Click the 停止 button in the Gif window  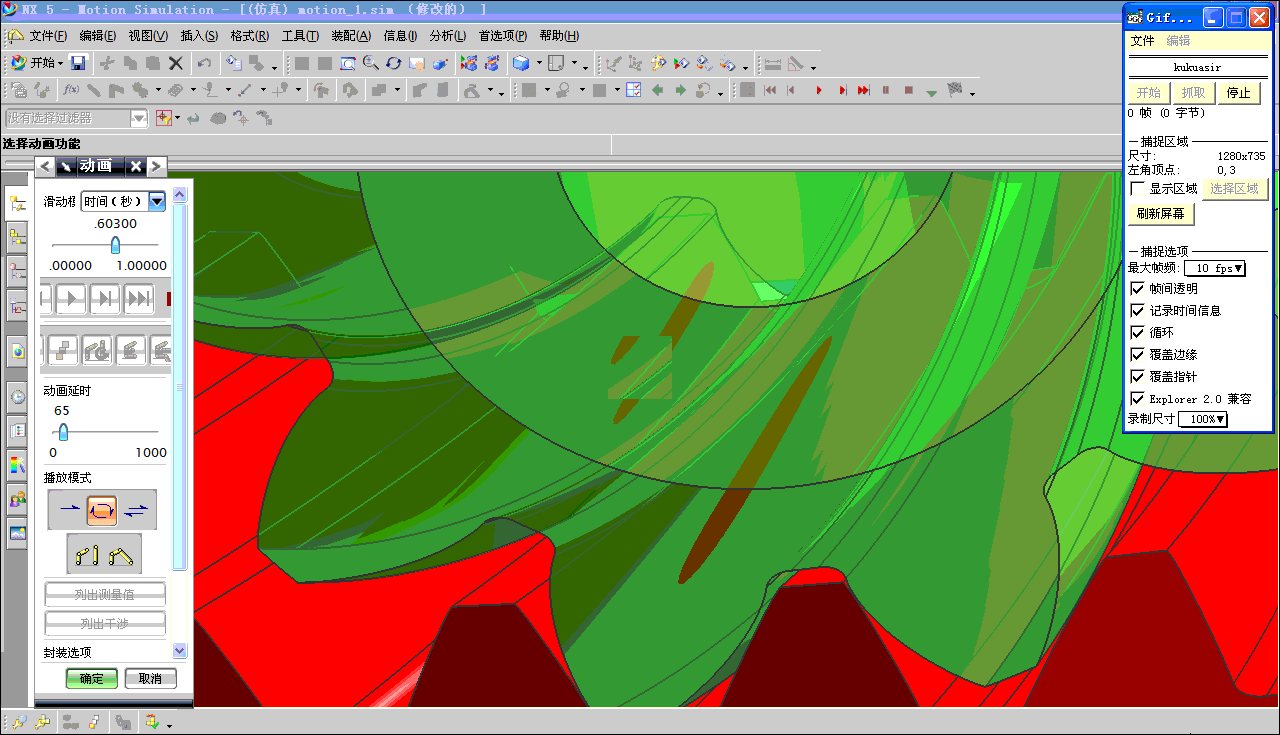(1239, 93)
